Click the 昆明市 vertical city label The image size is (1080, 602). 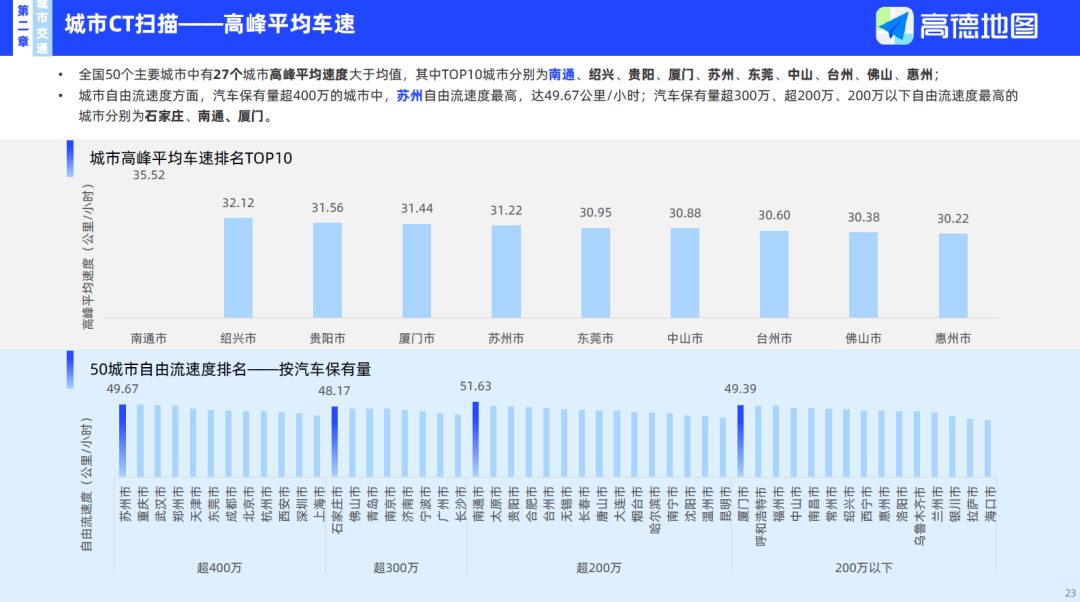coord(725,504)
